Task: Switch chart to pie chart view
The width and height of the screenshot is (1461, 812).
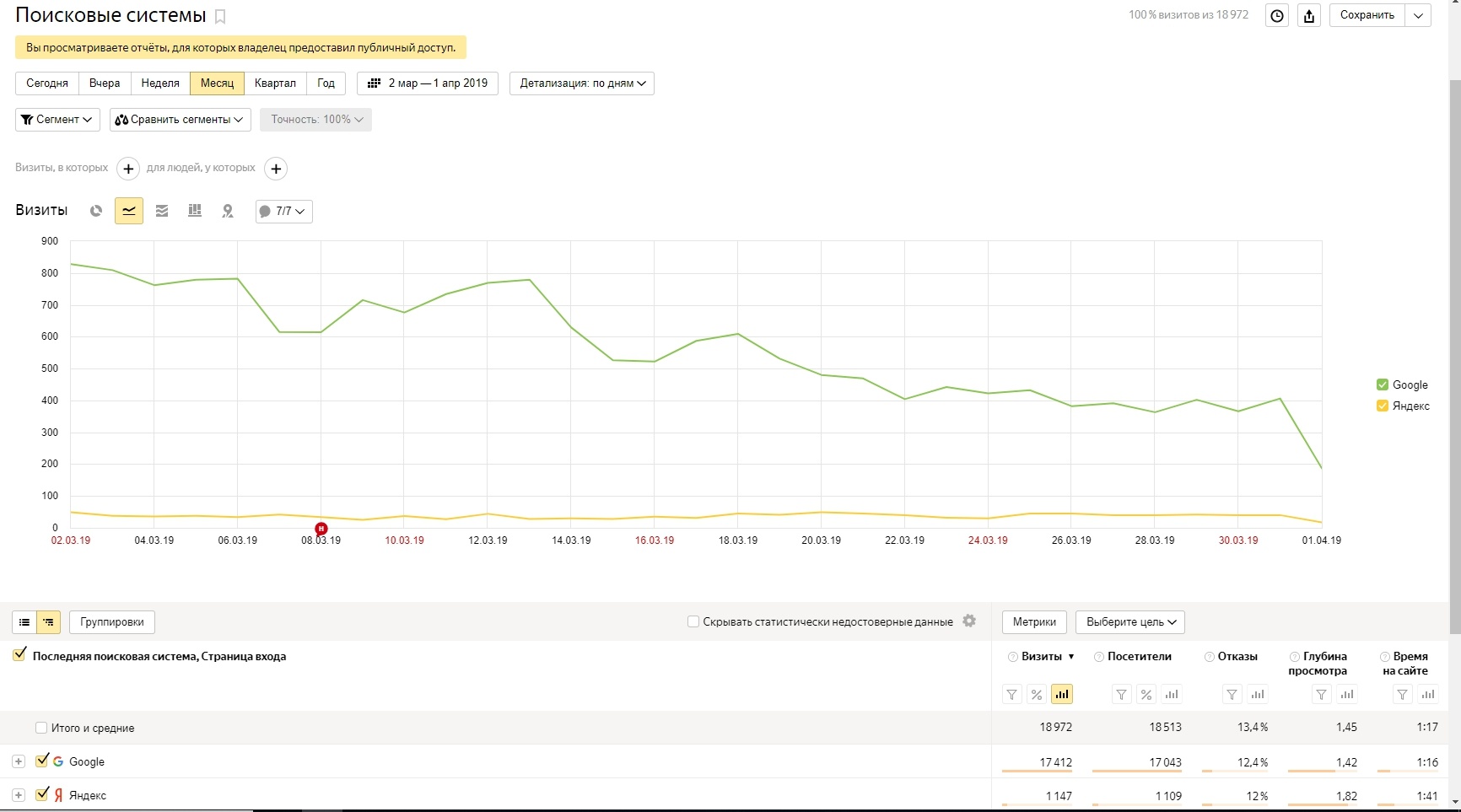Action: [x=96, y=211]
